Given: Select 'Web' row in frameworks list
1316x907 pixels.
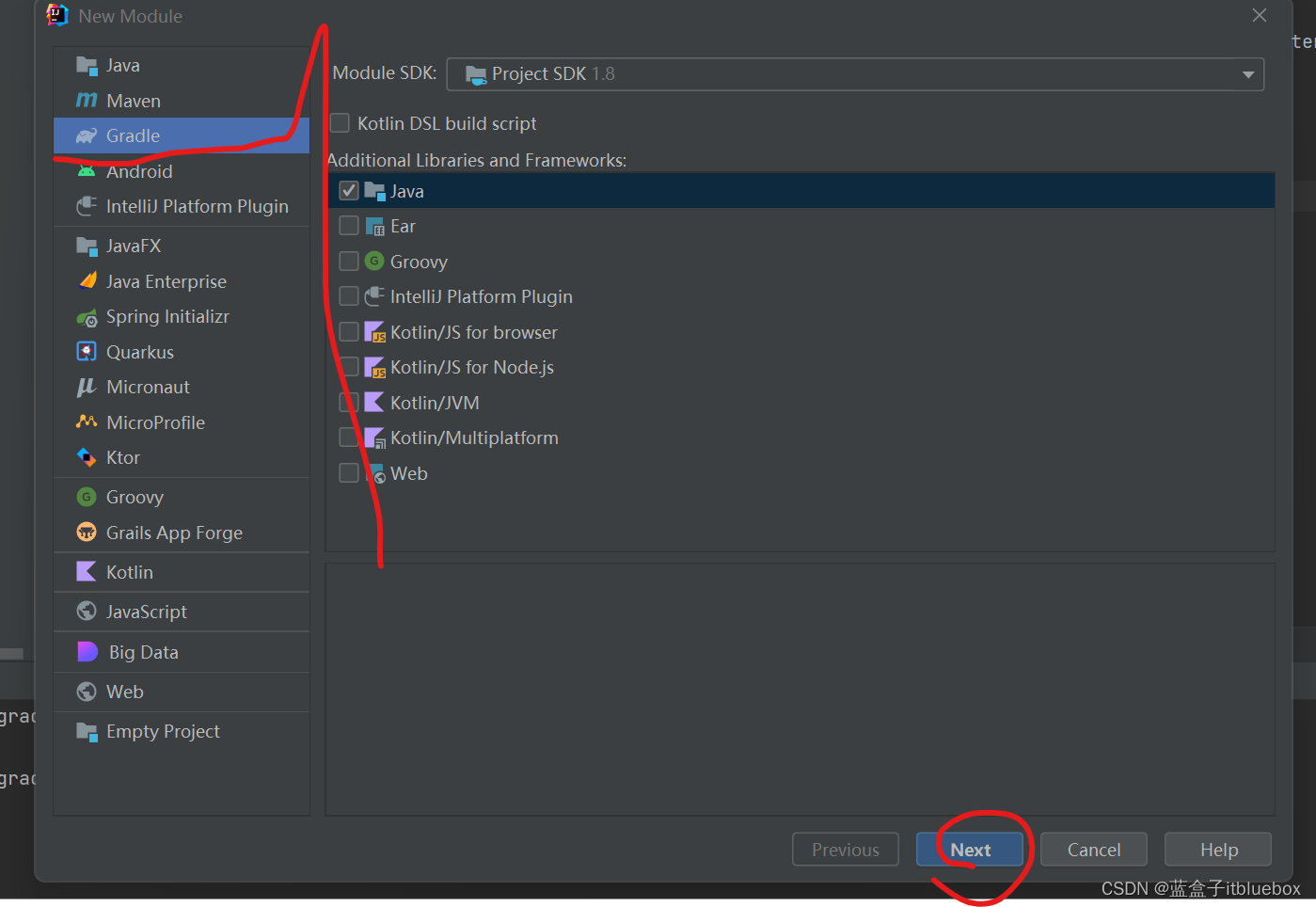Looking at the screenshot, I should [801, 473].
